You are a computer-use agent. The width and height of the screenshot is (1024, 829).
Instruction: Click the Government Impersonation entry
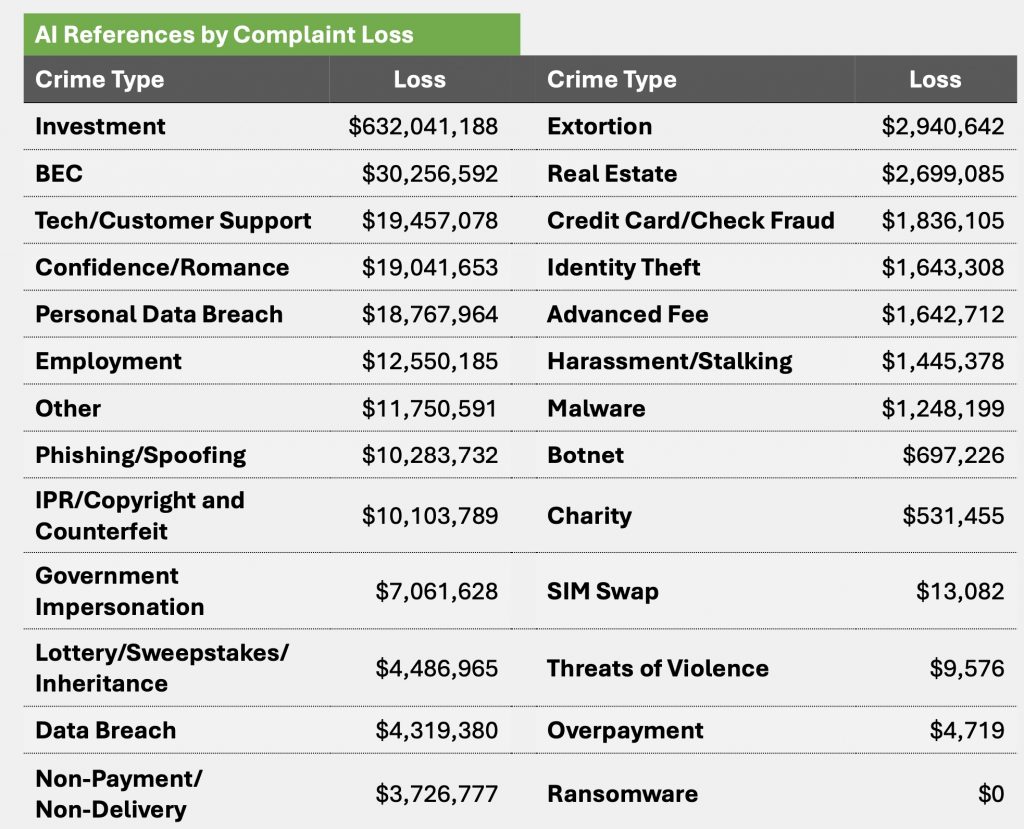click(119, 592)
